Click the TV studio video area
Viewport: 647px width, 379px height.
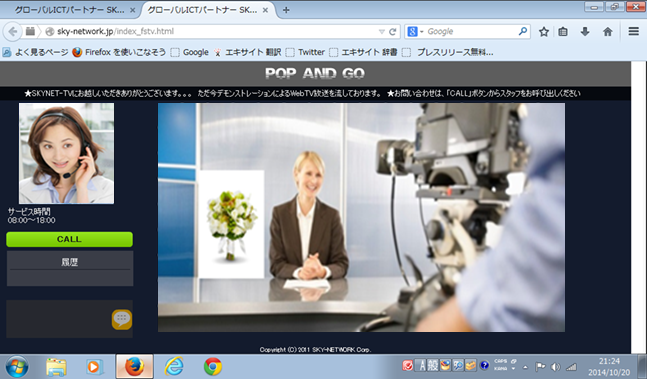(x=361, y=217)
